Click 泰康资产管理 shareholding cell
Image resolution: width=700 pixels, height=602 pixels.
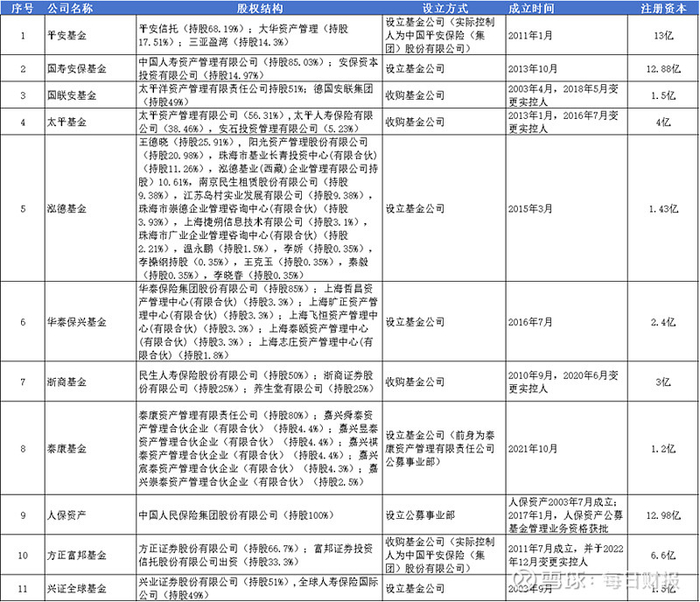coord(259,448)
